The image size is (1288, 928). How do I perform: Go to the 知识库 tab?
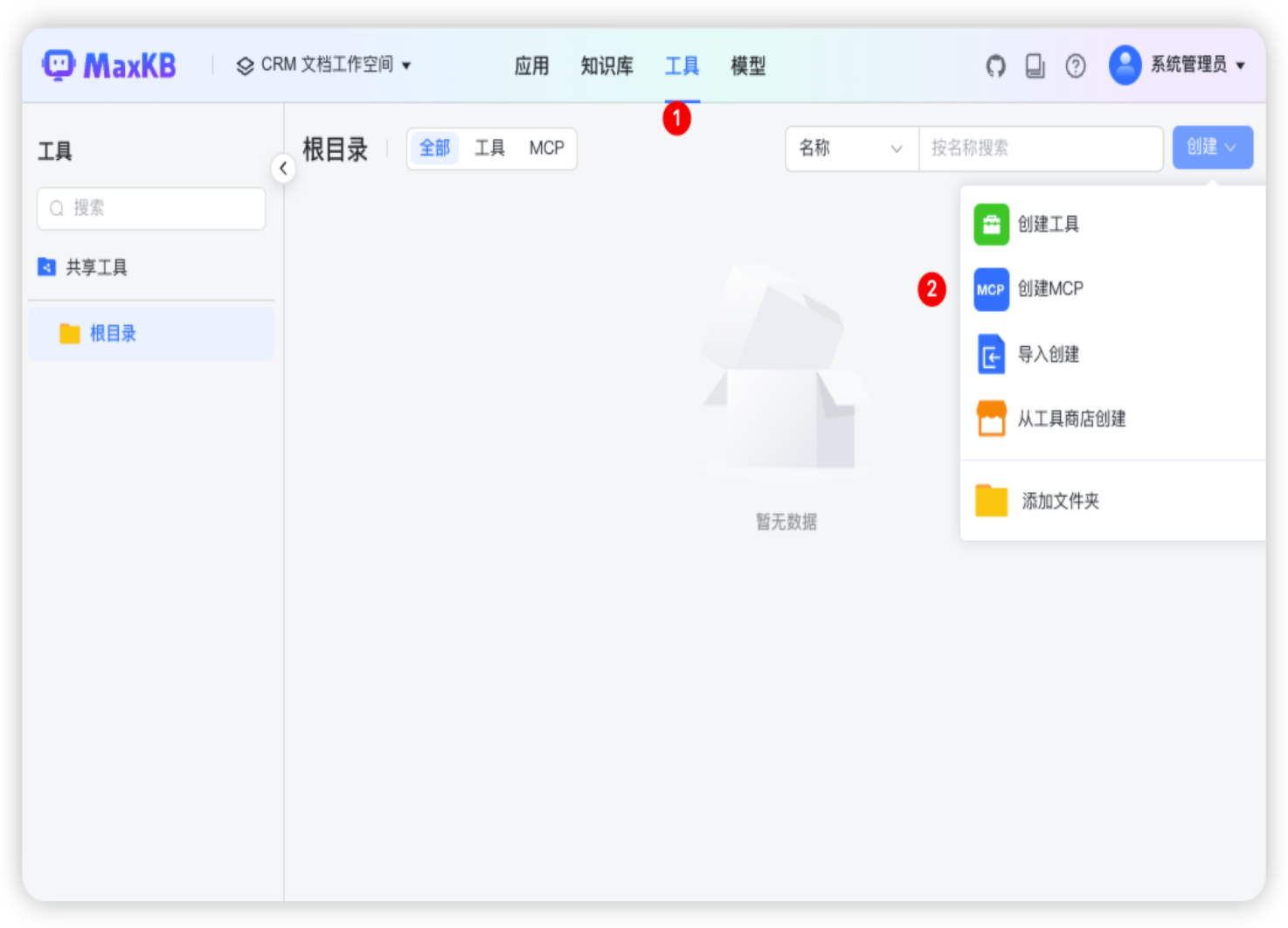point(606,66)
